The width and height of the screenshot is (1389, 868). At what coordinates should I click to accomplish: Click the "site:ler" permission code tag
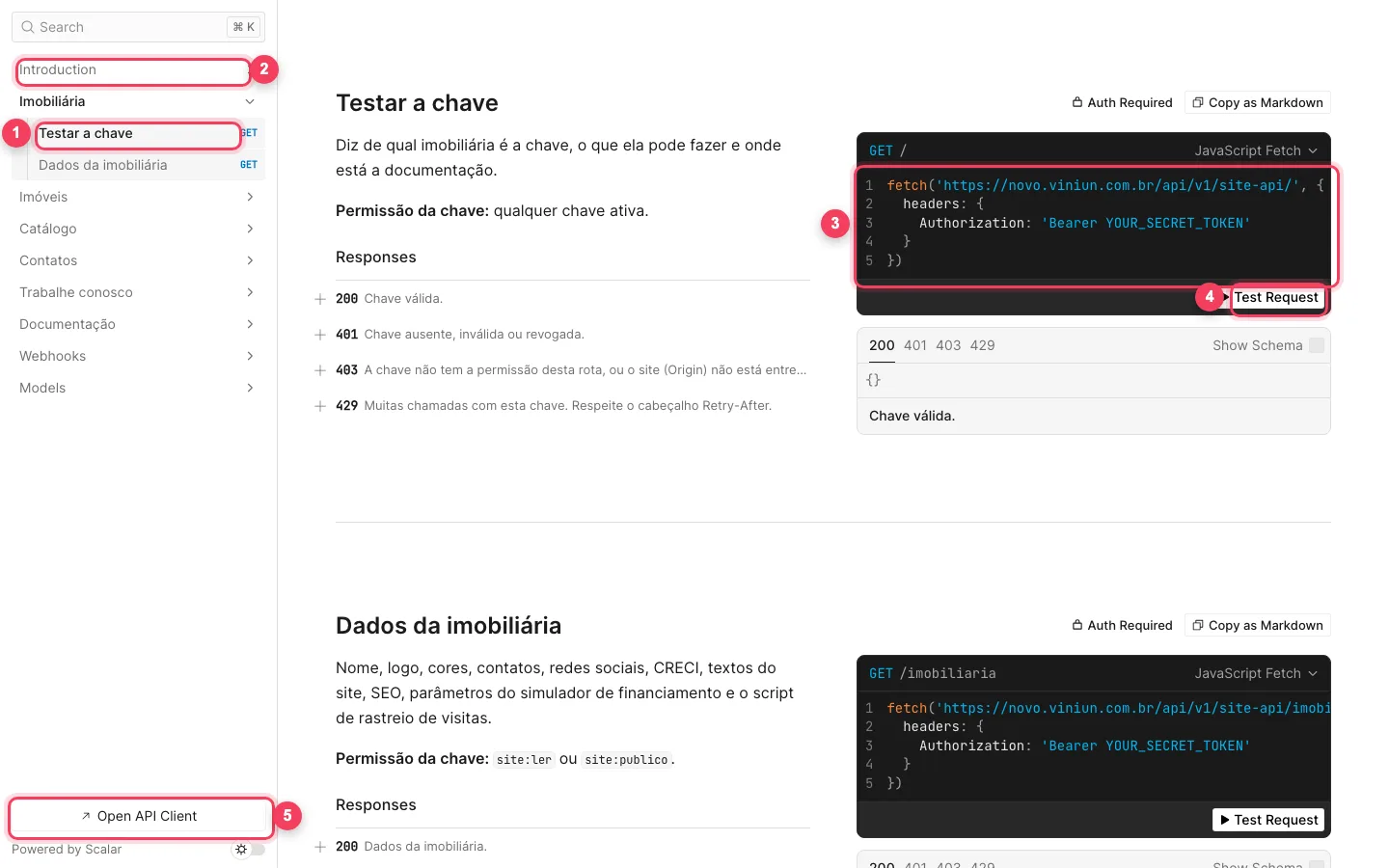click(x=524, y=760)
